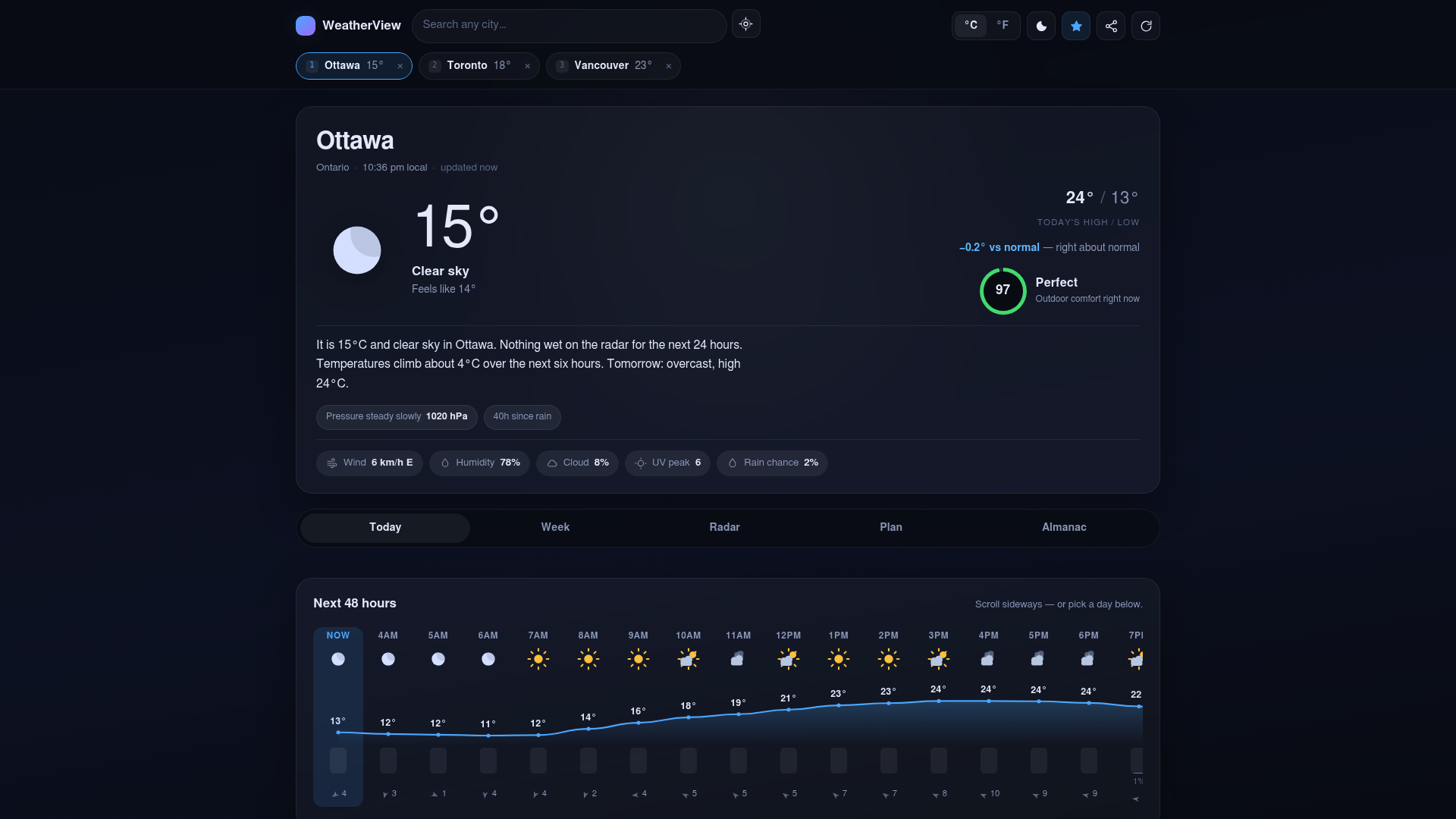Click the 12PM partly cloudy icon
This screenshot has height=819, width=1456.
click(x=789, y=660)
